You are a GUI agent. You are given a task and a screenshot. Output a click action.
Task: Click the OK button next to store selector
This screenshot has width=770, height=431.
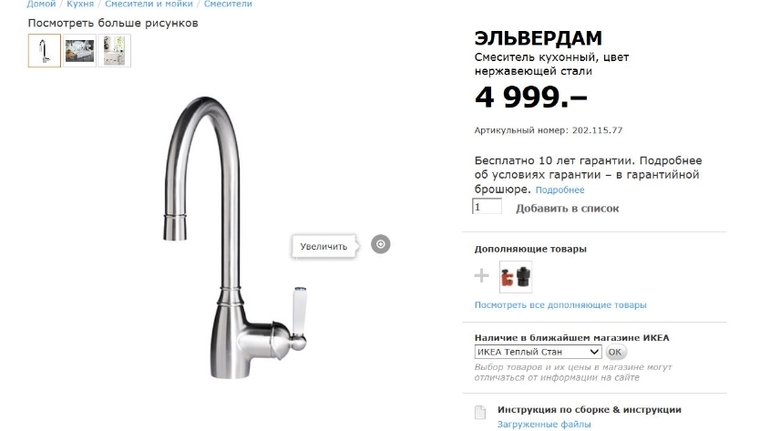615,352
